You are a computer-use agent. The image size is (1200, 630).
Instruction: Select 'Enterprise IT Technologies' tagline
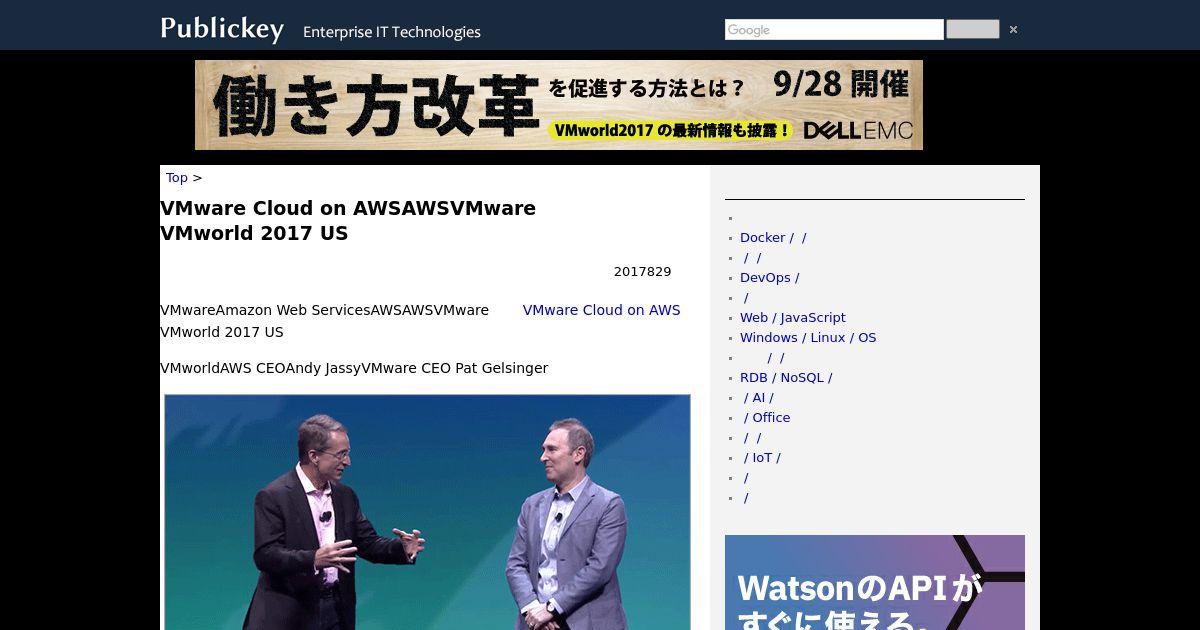tap(392, 32)
